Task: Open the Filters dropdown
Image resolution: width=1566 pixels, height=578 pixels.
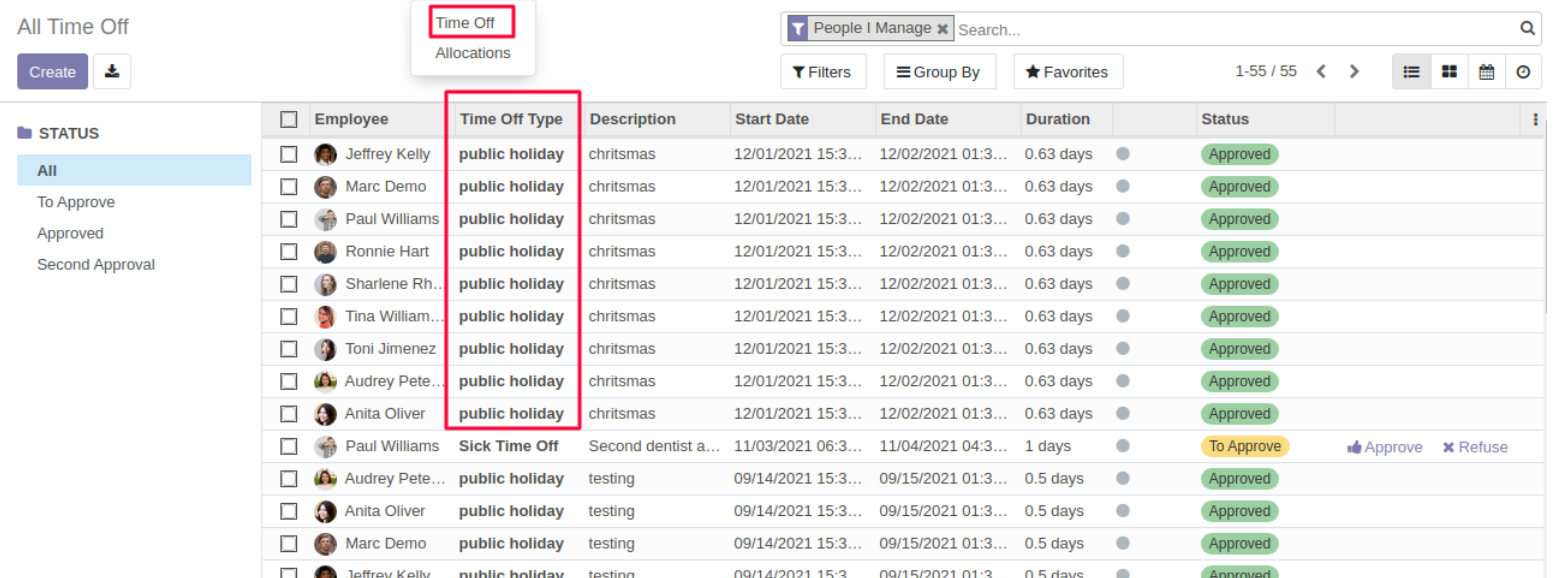Action: click(821, 72)
